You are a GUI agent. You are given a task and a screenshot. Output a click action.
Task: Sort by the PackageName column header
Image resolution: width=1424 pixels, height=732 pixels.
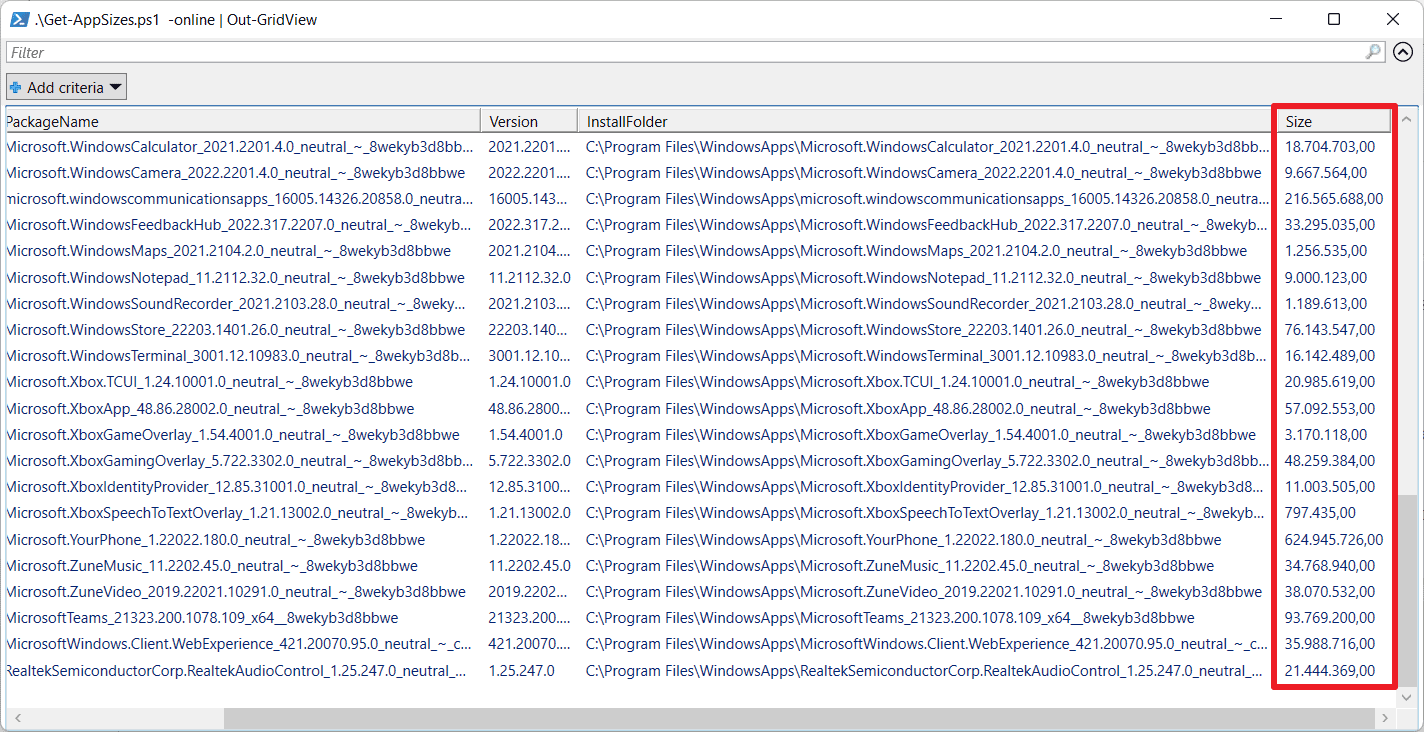(241, 121)
